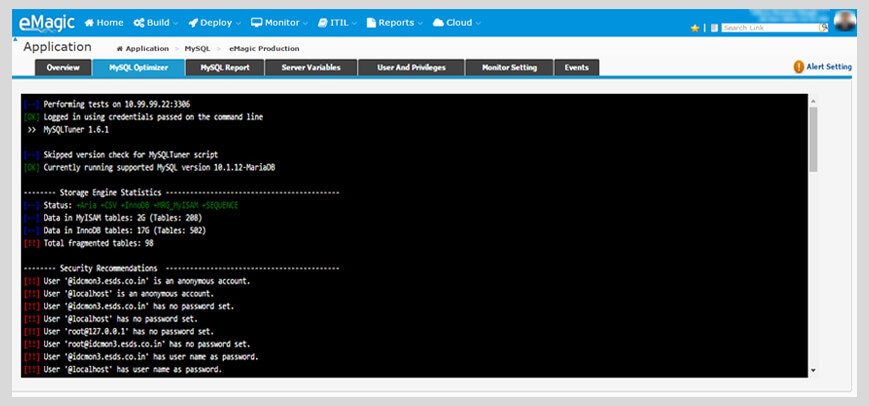
Task: Open the User And Privileges tab
Action: [x=411, y=68]
